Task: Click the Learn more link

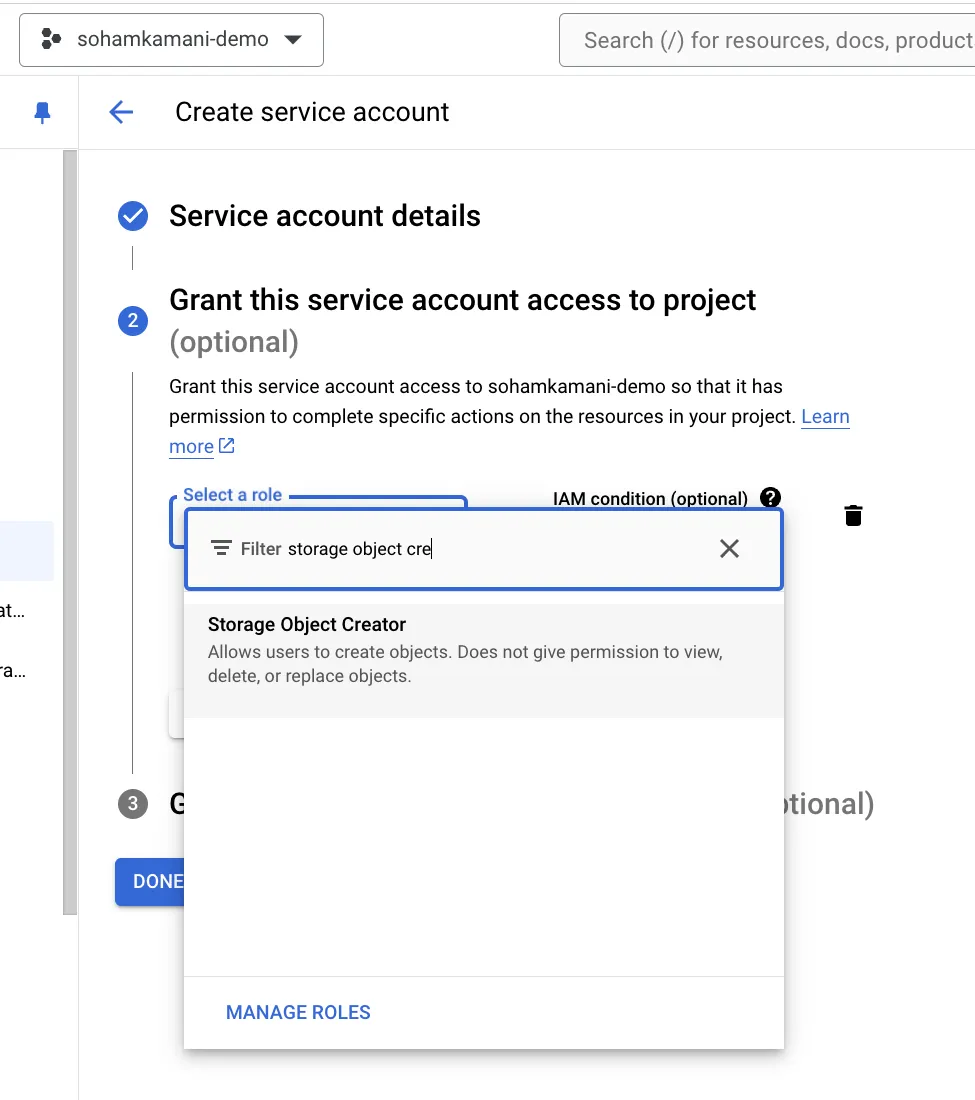Action: click(x=825, y=417)
